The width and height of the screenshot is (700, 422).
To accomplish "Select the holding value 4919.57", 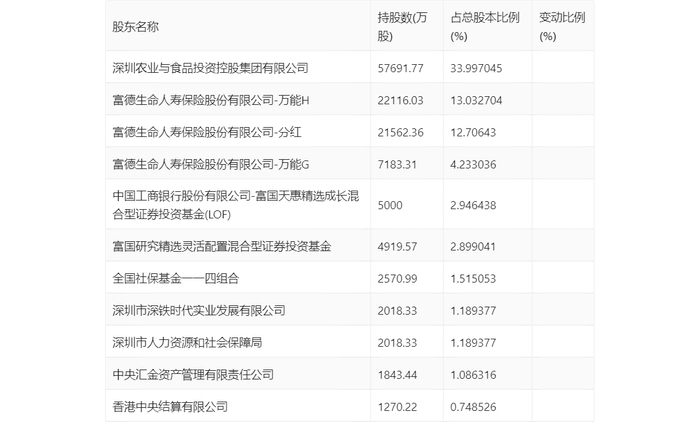I will (397, 247).
